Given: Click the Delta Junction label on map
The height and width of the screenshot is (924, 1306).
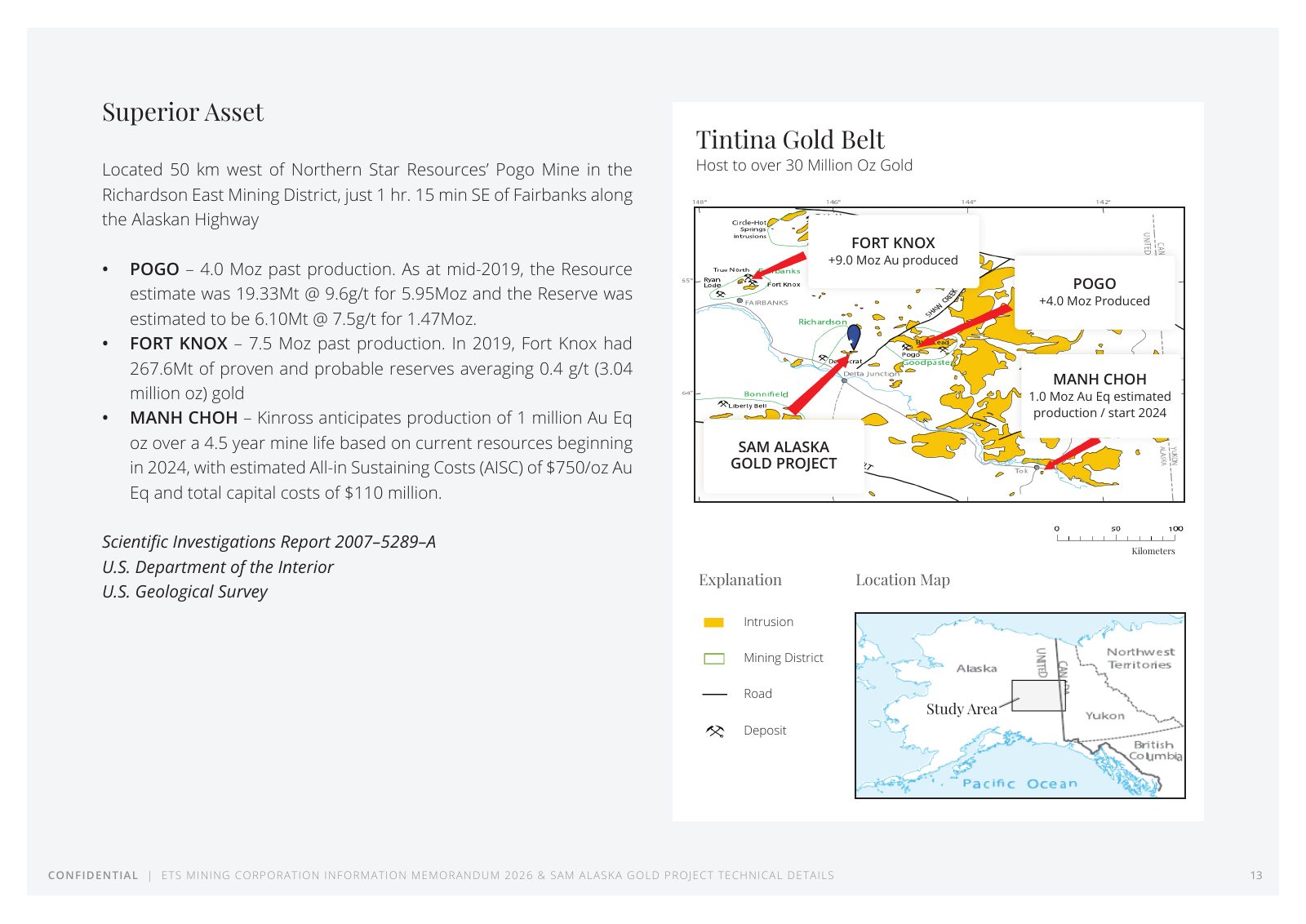Looking at the screenshot, I should pos(872,374).
